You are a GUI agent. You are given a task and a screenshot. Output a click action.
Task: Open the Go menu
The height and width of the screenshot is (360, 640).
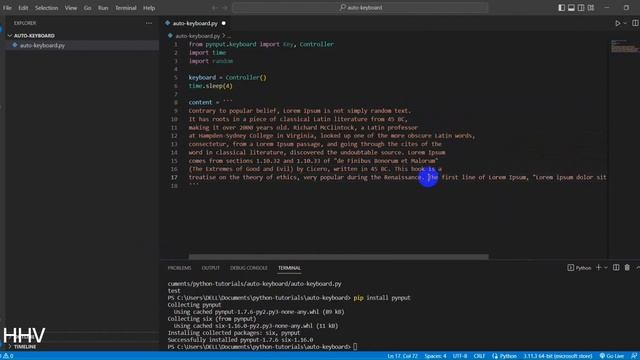pos(87,8)
